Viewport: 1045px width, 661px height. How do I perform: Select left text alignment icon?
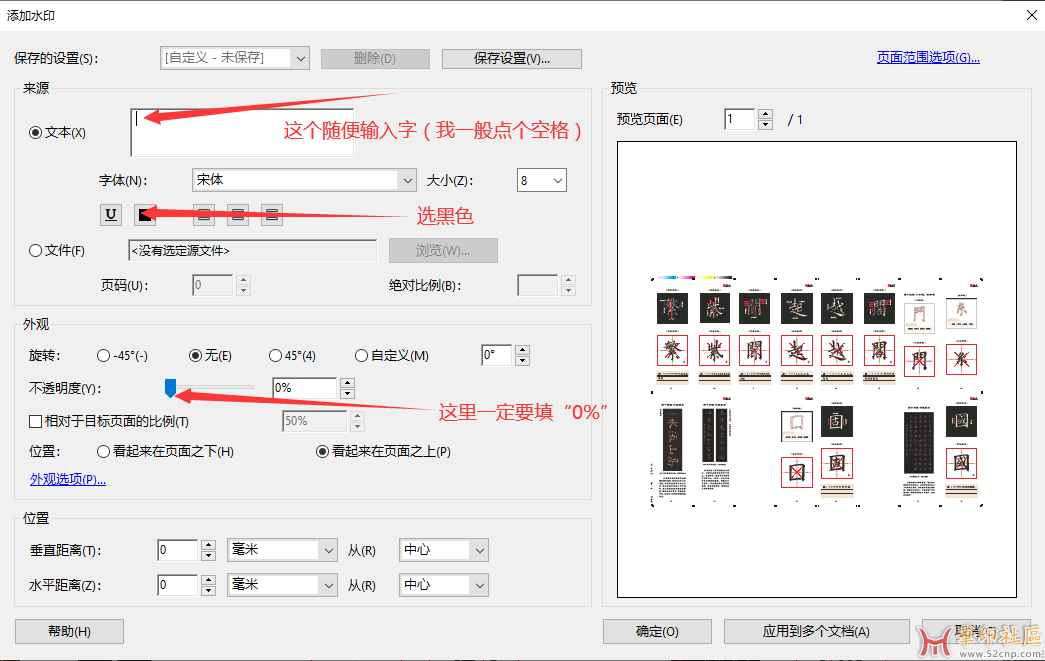point(204,213)
